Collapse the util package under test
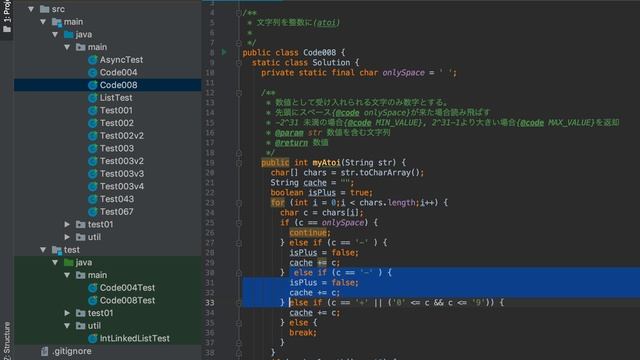The height and width of the screenshot is (360, 640). click(67, 325)
